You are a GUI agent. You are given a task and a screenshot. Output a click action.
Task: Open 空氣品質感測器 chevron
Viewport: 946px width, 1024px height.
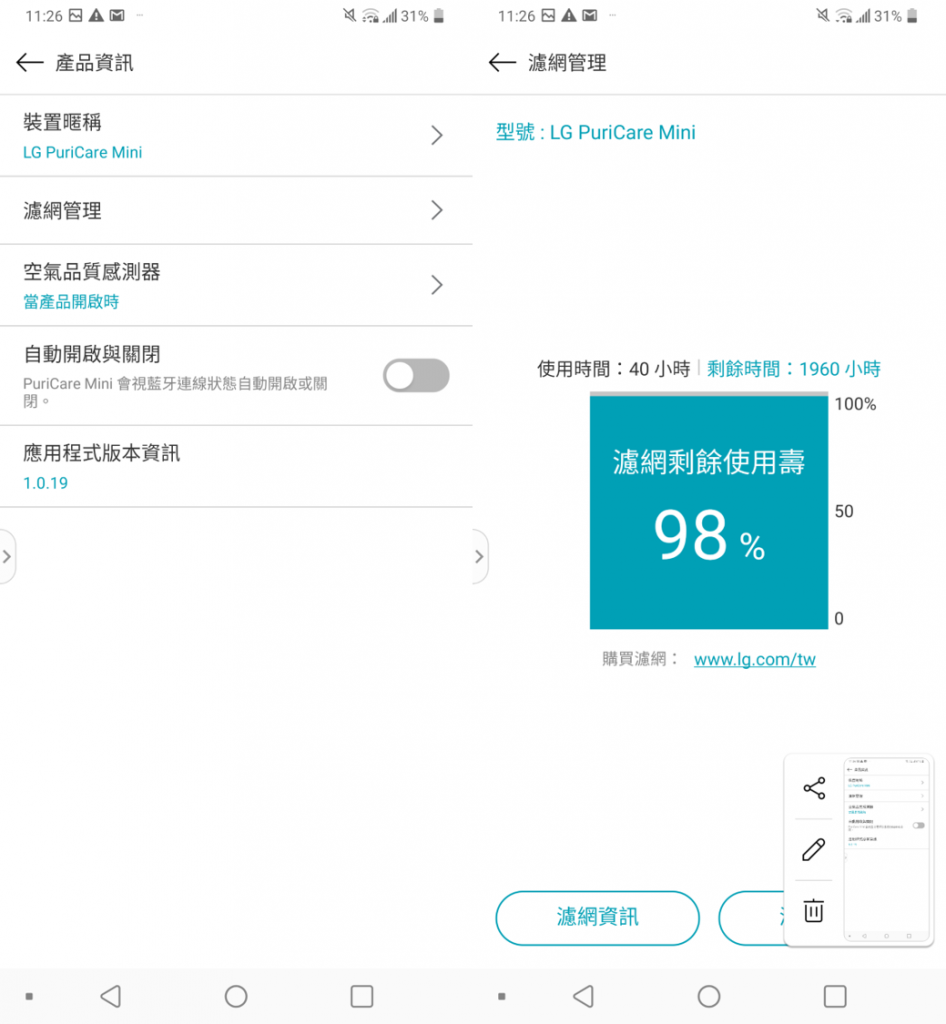click(437, 285)
